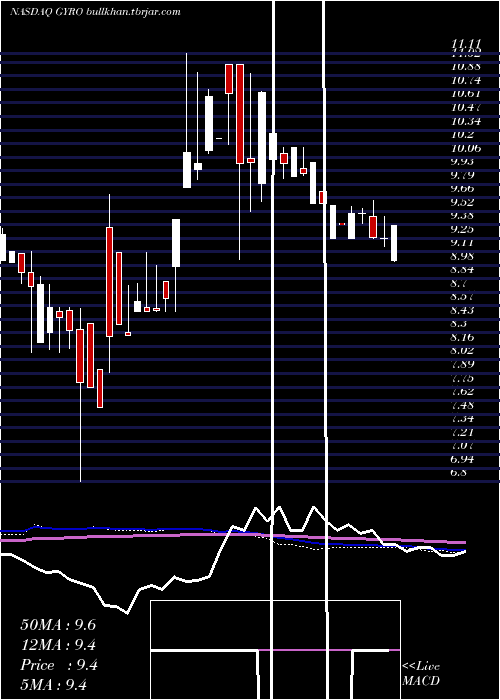Click the 7.48 axis label
This screenshot has height=700, width=500.
[462, 405]
